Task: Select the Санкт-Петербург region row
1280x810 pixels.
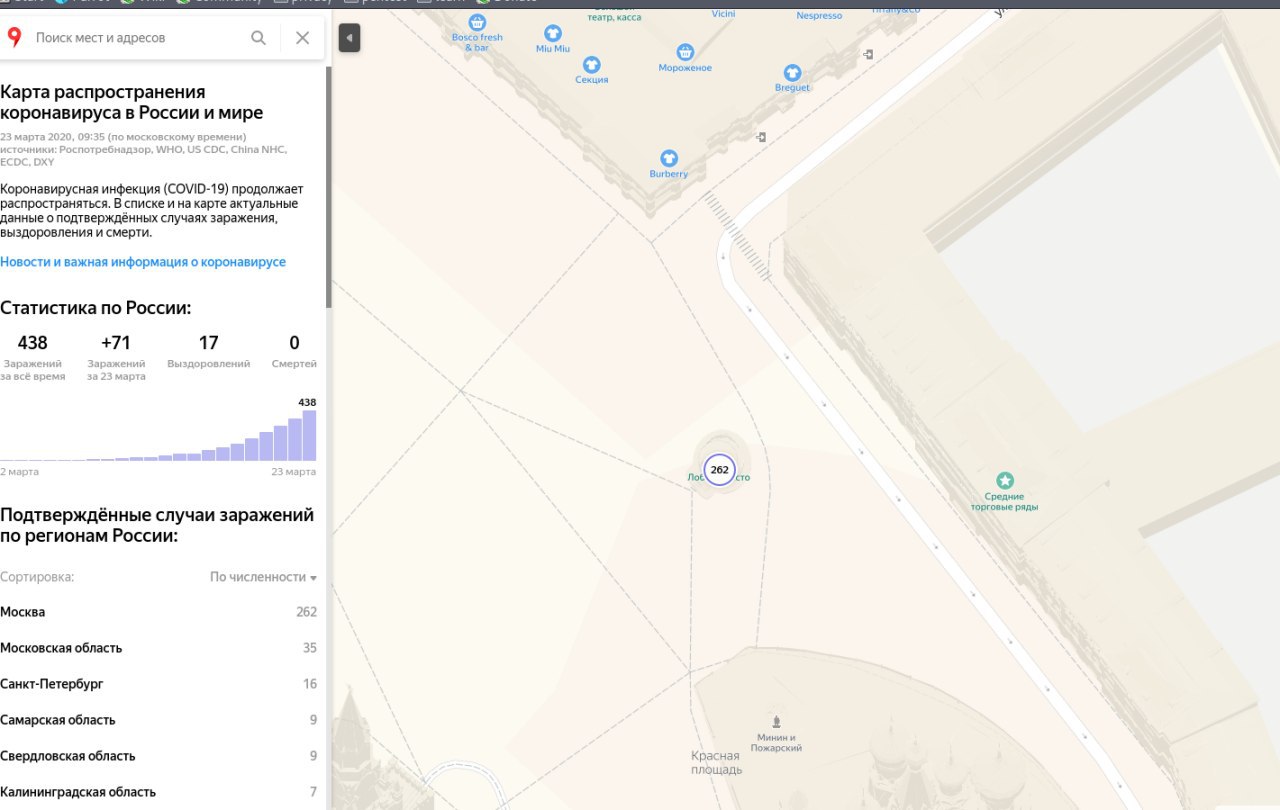Action: point(159,684)
